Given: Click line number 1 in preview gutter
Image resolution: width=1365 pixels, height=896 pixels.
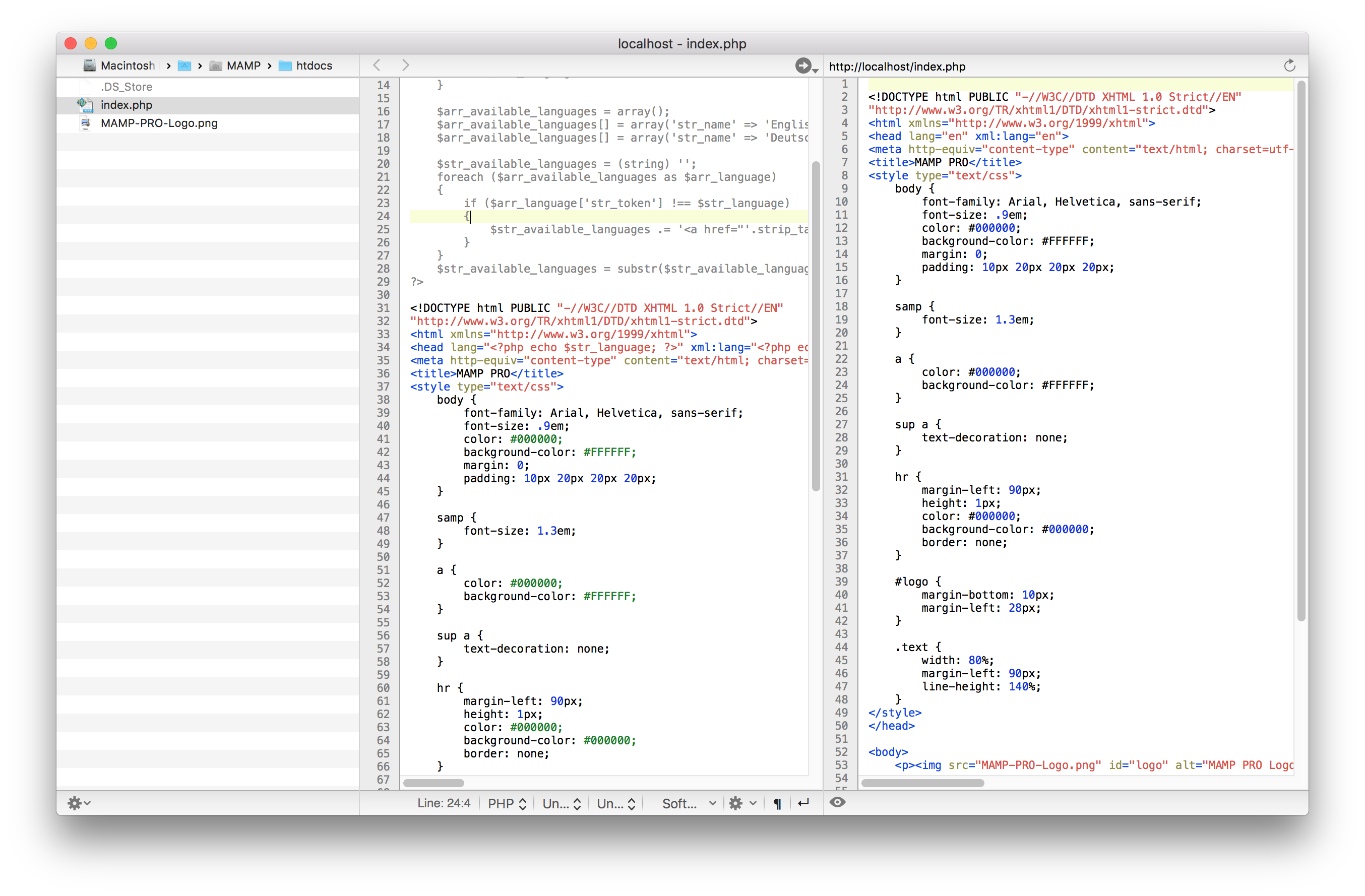Looking at the screenshot, I should 844,84.
